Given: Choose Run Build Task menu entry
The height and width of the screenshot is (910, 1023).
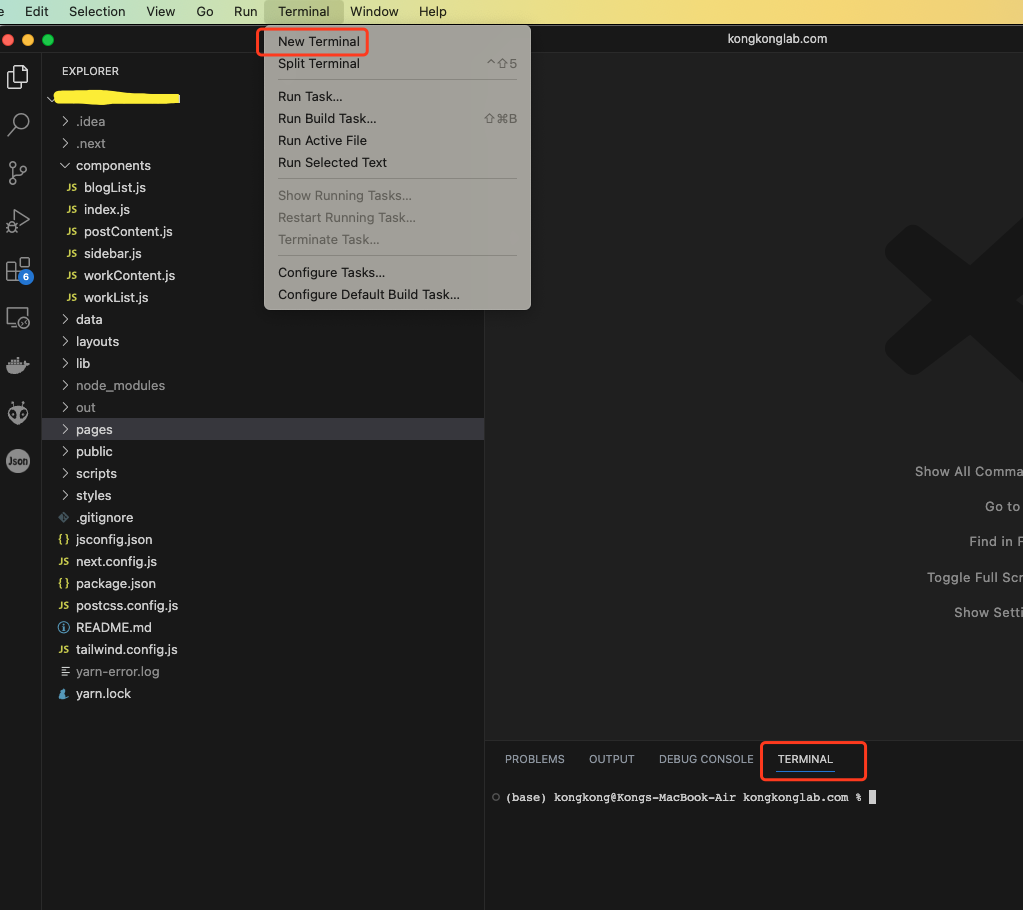Looking at the screenshot, I should tap(327, 119).
